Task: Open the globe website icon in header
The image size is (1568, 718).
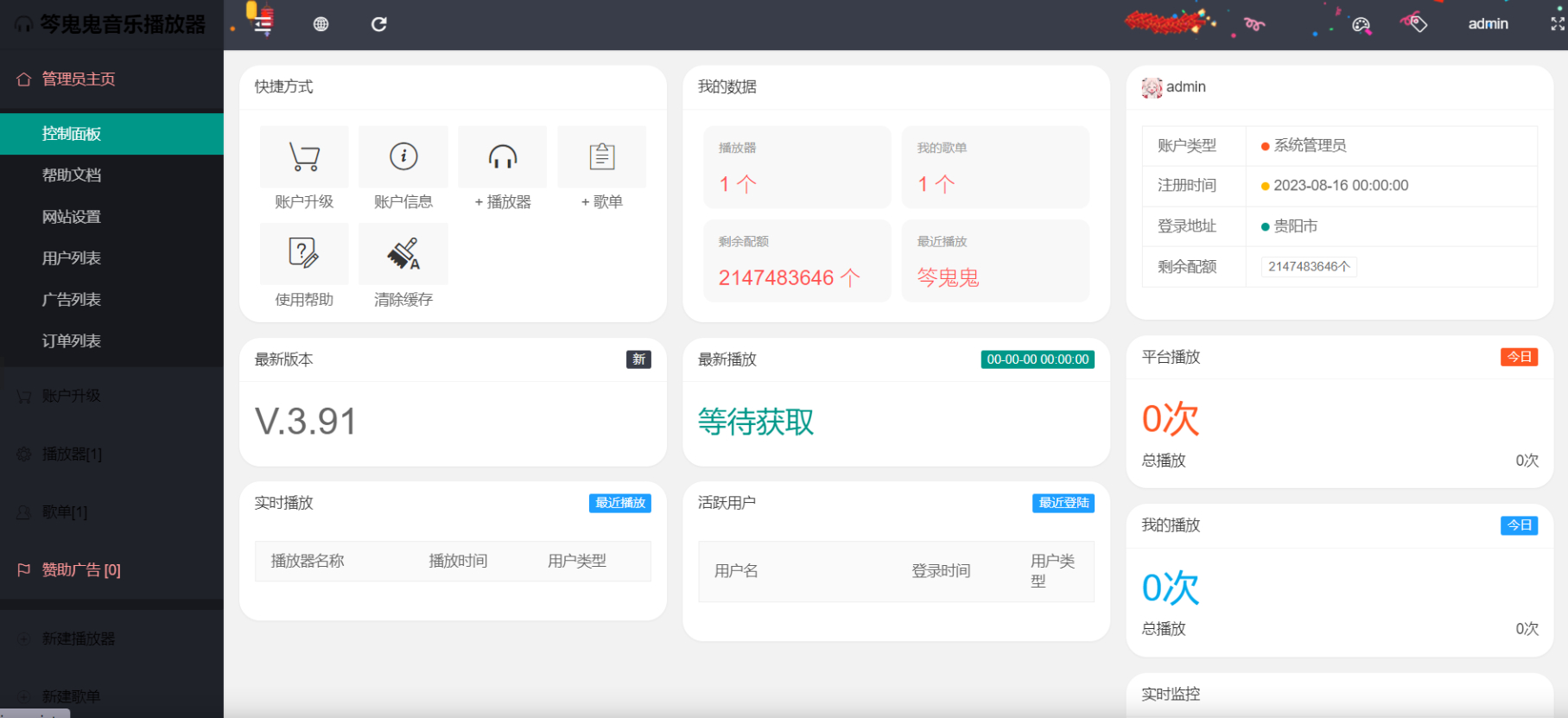Action: point(321,24)
